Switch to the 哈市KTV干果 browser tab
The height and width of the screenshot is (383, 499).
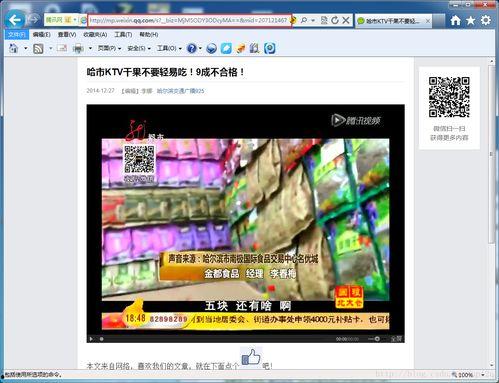tap(393, 21)
